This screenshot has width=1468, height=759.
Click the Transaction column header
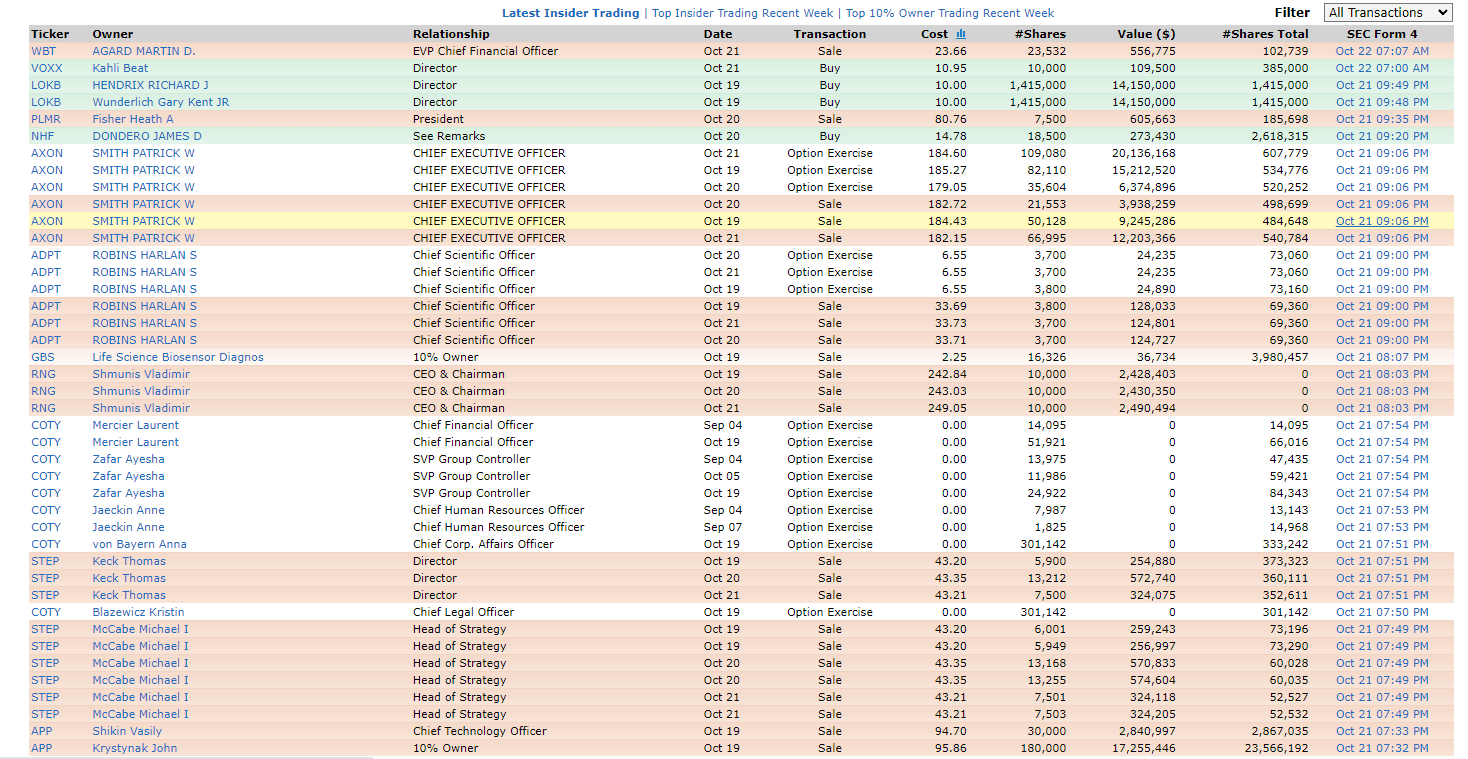[830, 34]
